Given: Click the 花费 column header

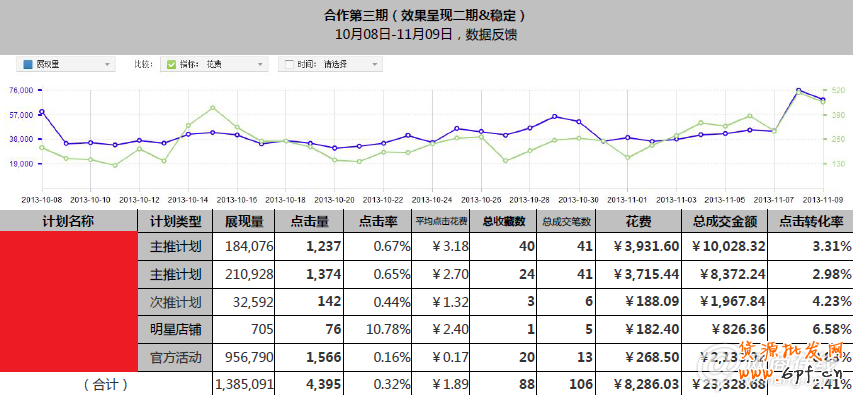Looking at the screenshot, I should [x=639, y=221].
